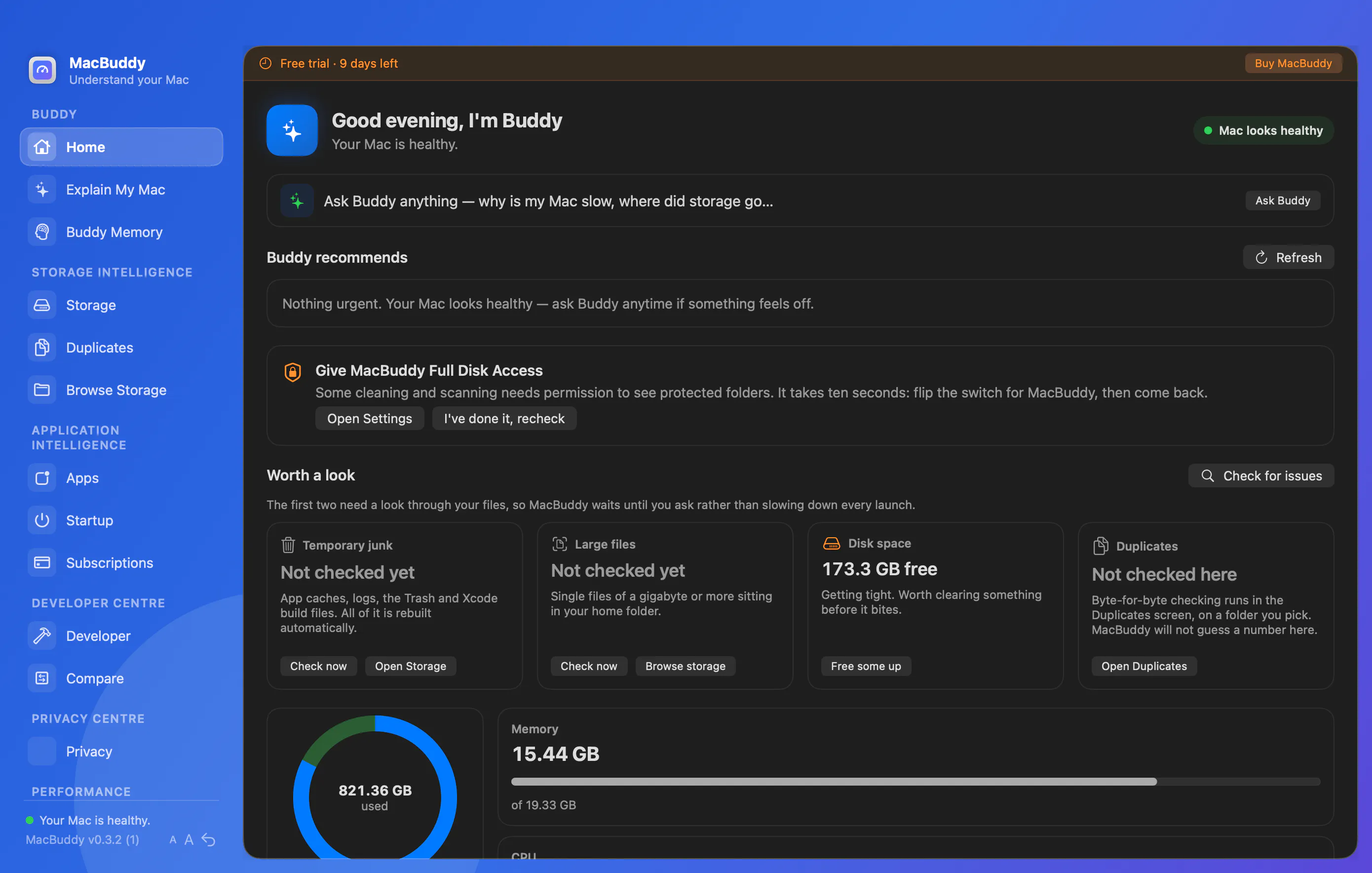Image resolution: width=1372 pixels, height=873 pixels.
Task: Click Open Storage on the Temporary junk card
Action: 410,666
